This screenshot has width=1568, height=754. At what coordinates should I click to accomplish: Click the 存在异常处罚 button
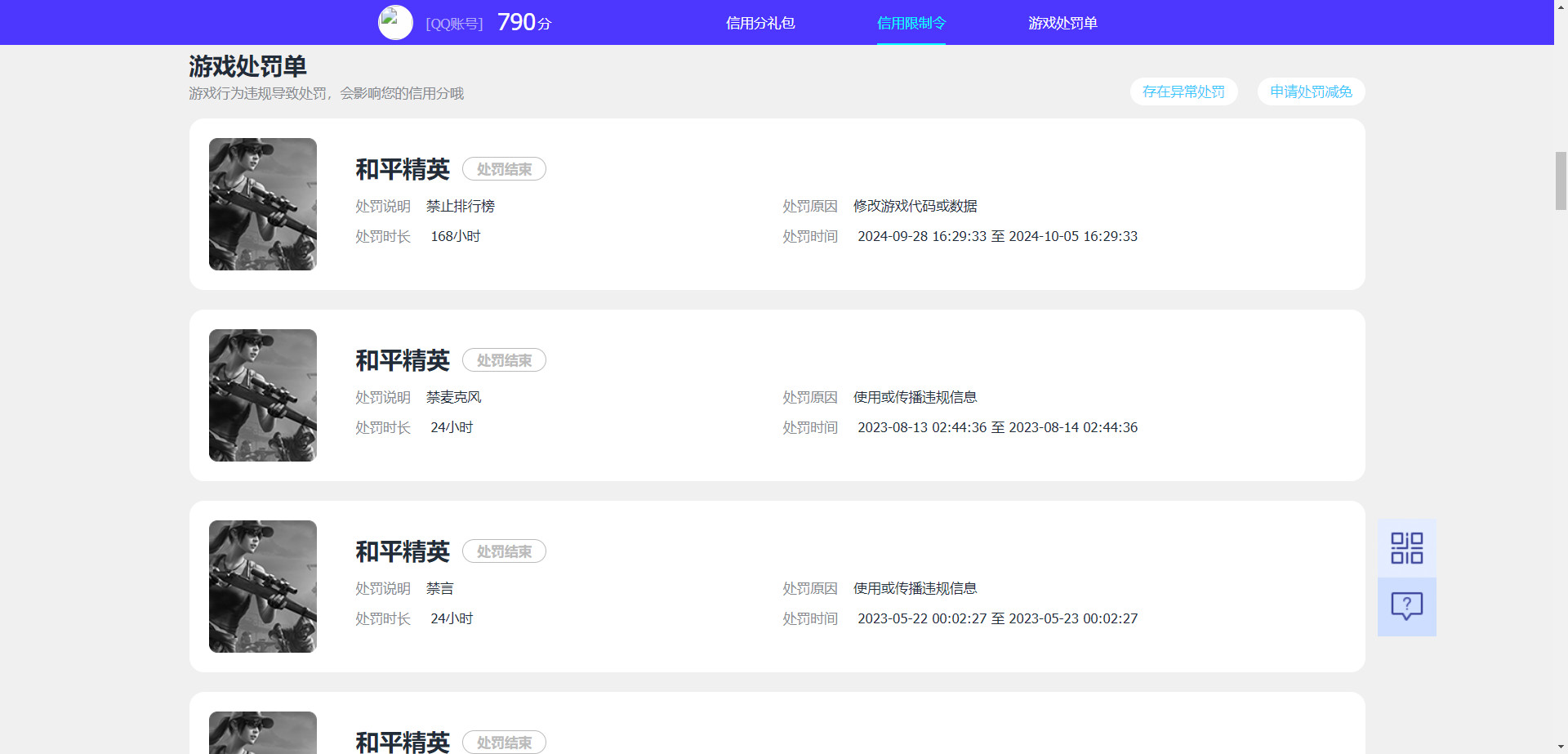click(x=1183, y=91)
